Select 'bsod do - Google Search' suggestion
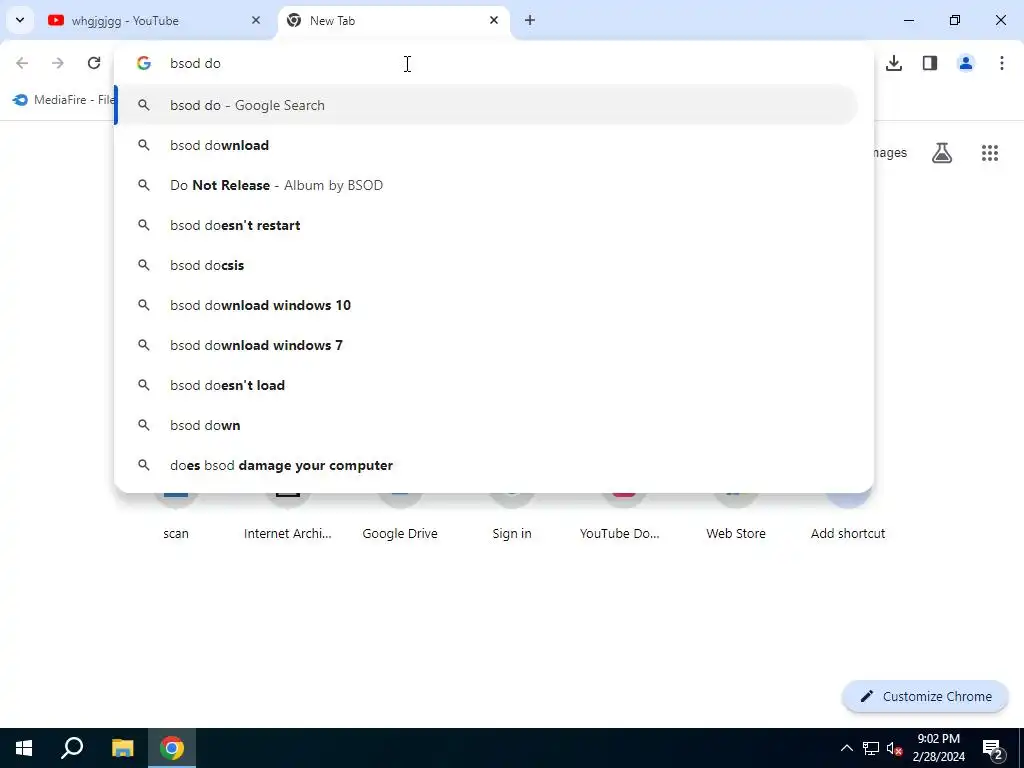 point(487,105)
